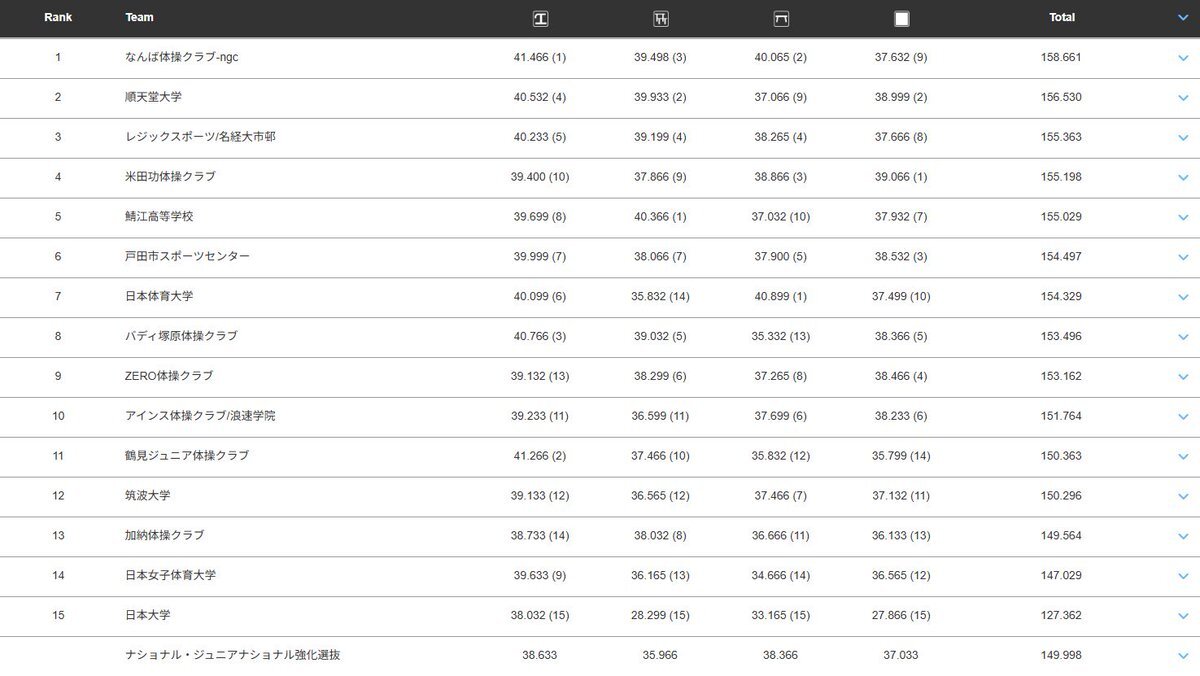This screenshot has width=1200, height=676.
Task: Click the 158.661 total score cell
Action: tap(1061, 58)
